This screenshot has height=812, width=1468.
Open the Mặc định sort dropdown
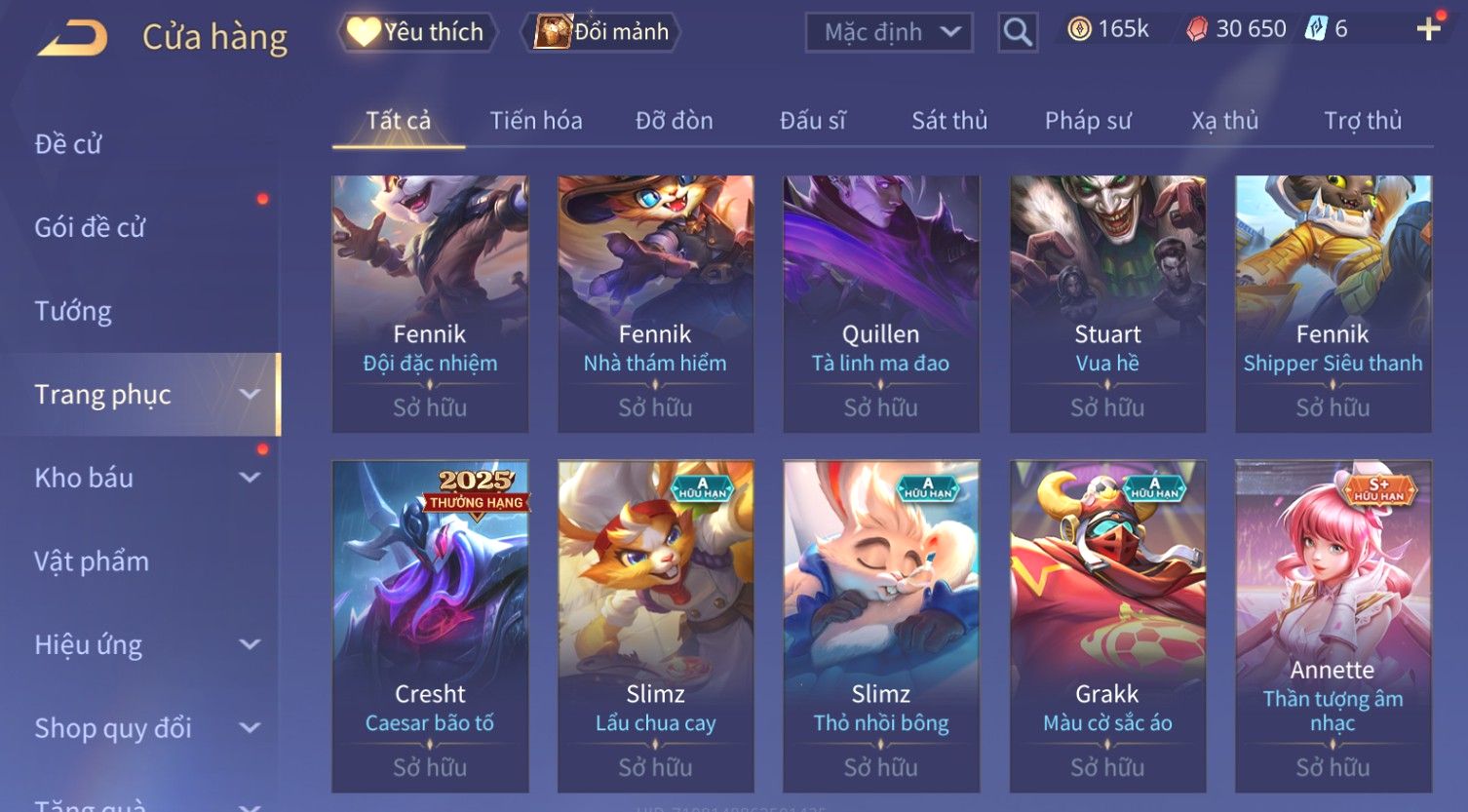(889, 32)
